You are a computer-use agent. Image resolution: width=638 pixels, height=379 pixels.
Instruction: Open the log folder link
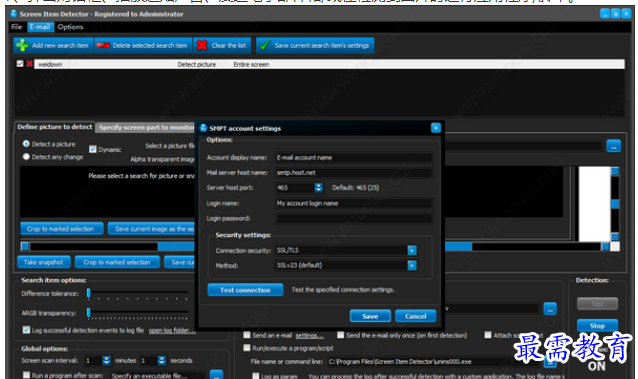172,330
